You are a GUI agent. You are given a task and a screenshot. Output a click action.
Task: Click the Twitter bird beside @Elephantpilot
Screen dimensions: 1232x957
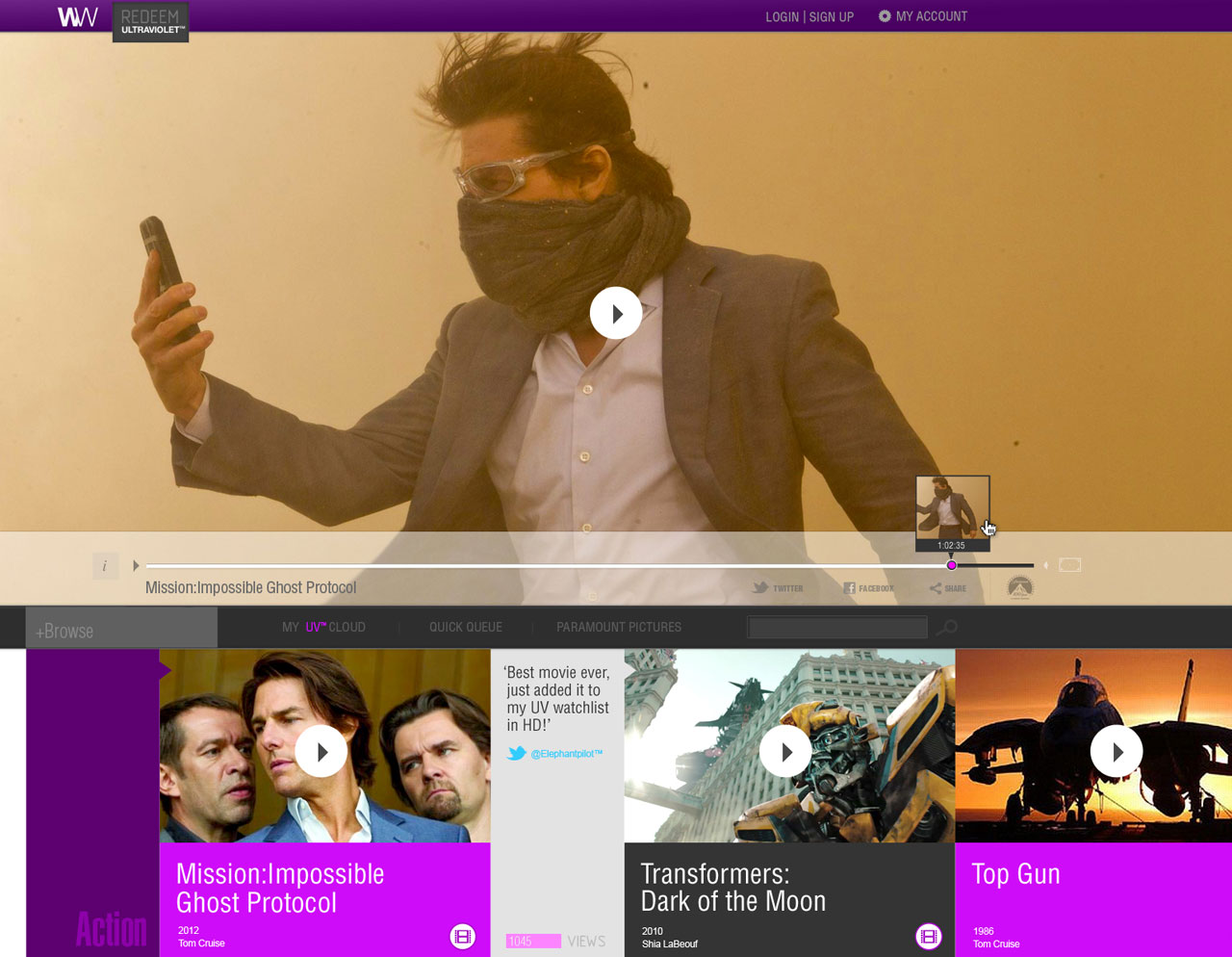[x=517, y=753]
